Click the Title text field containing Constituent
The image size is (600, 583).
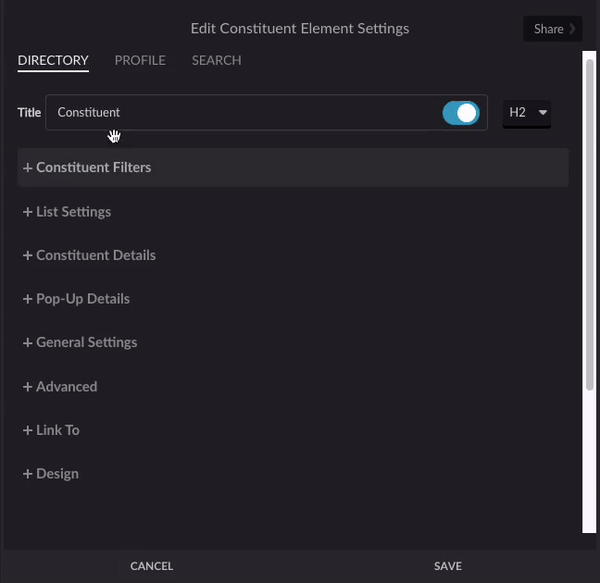[243, 113]
